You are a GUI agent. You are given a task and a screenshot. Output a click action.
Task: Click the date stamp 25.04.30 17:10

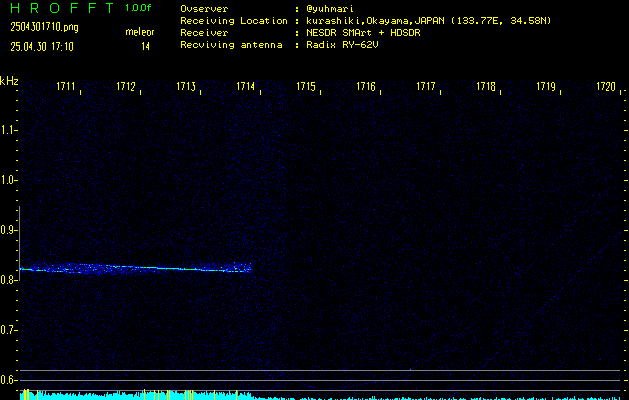(42, 47)
